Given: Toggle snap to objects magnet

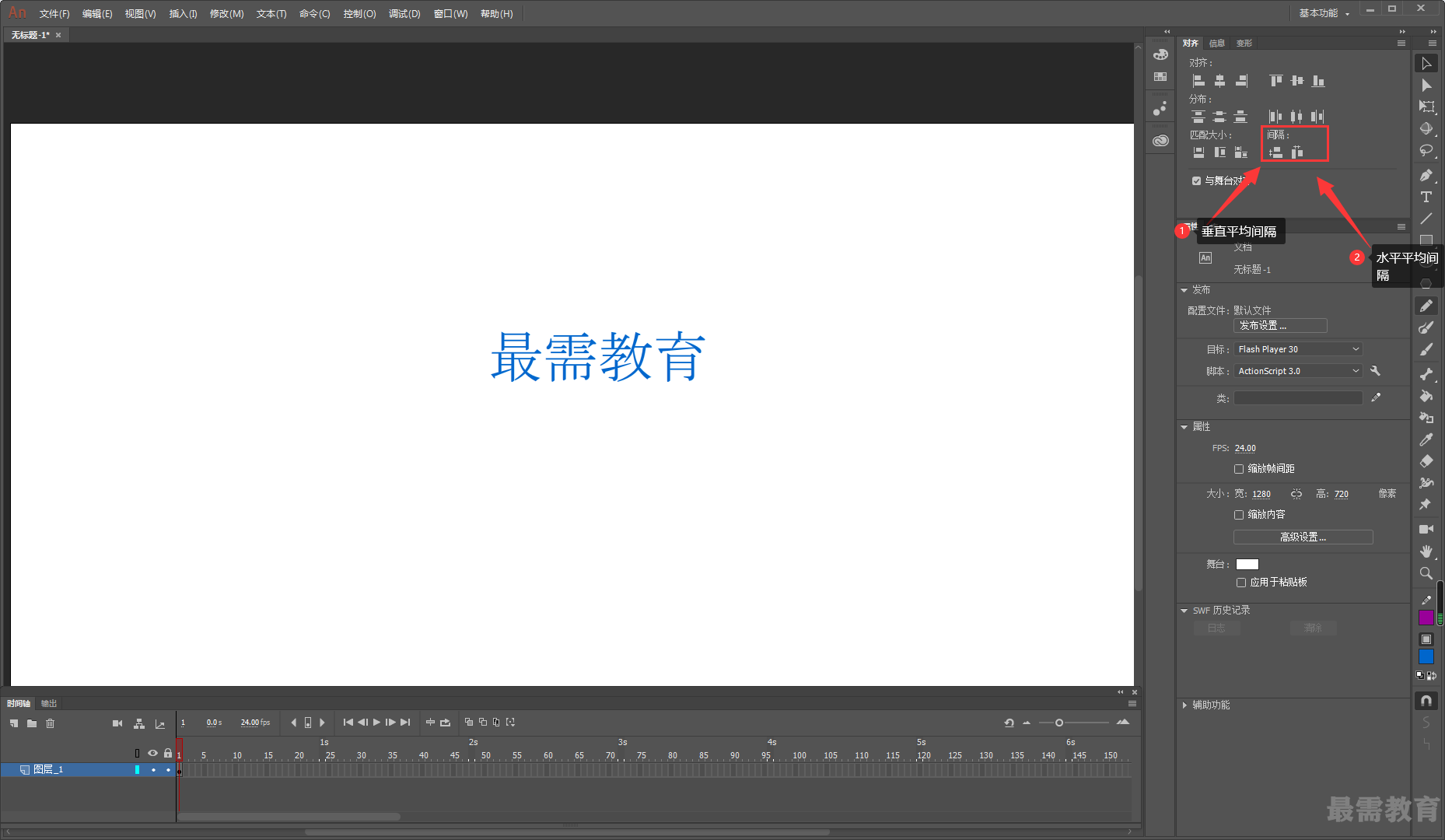Looking at the screenshot, I should 1426,701.
